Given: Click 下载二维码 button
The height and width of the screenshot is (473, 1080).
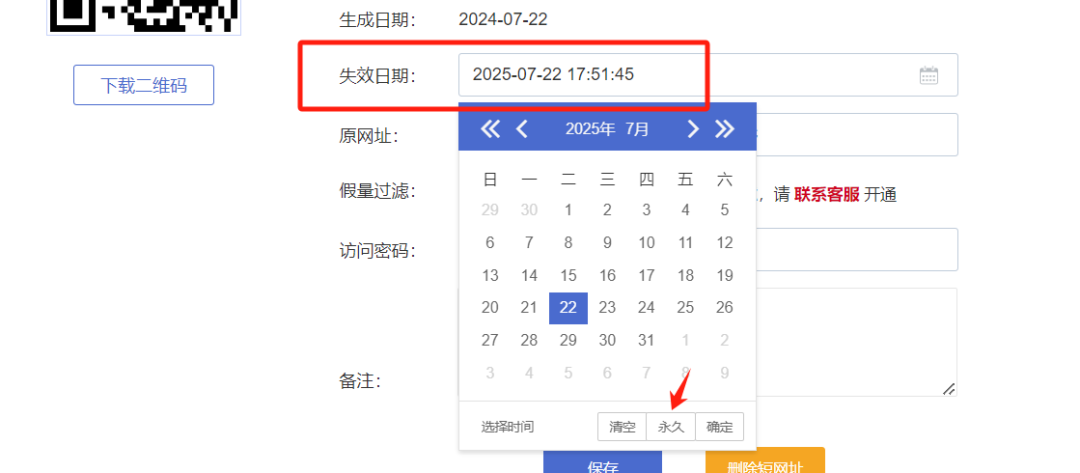Looking at the screenshot, I should pos(144,85).
